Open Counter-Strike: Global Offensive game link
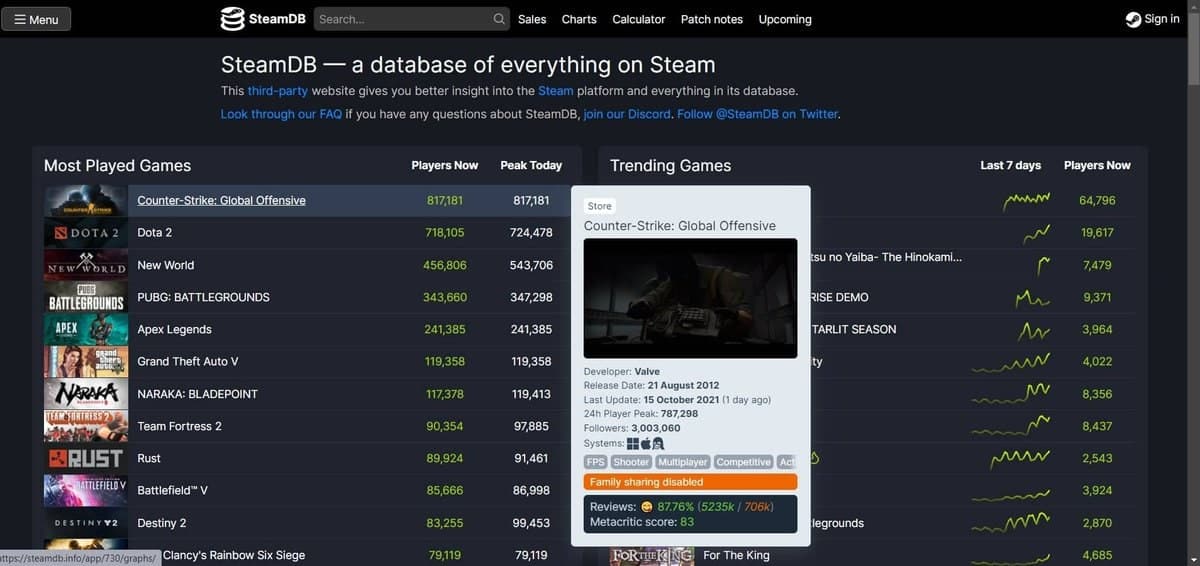Viewport: 1200px width, 566px height. [221, 200]
